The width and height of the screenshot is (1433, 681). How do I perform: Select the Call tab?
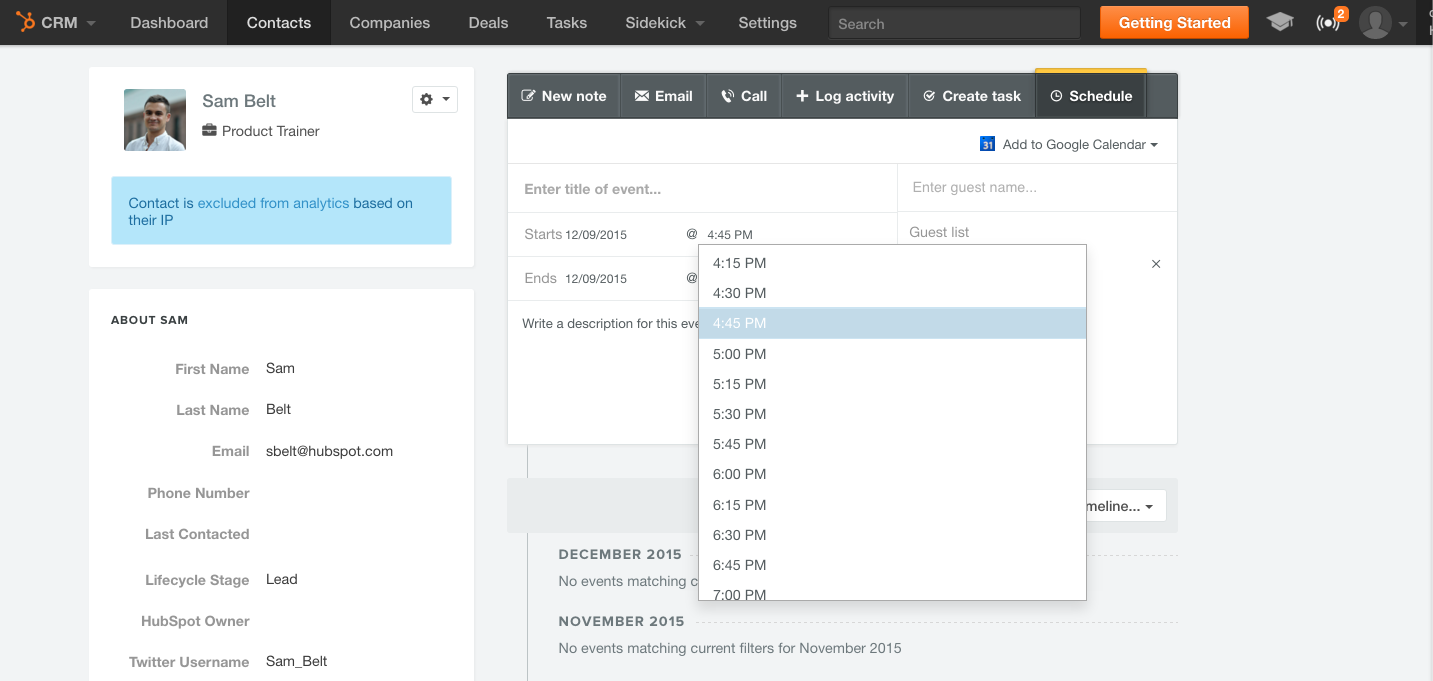click(743, 96)
